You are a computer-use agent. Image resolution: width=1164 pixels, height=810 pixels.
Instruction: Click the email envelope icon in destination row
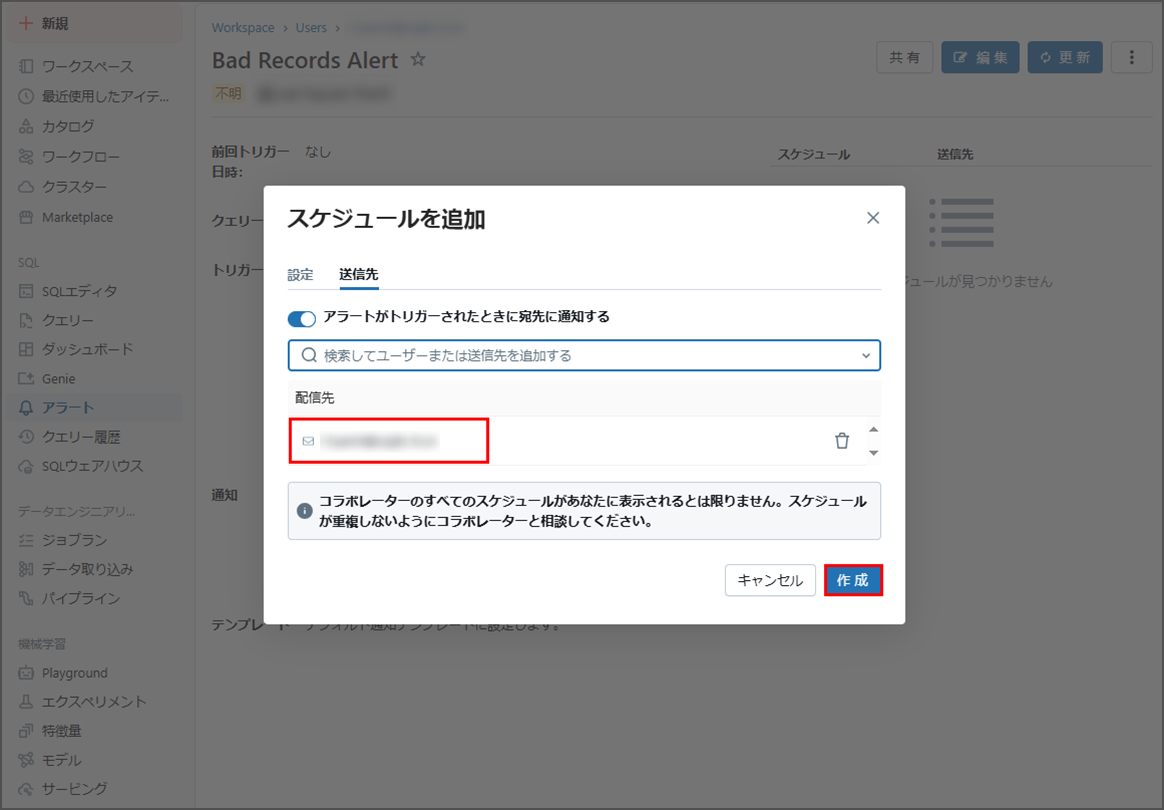(308, 441)
